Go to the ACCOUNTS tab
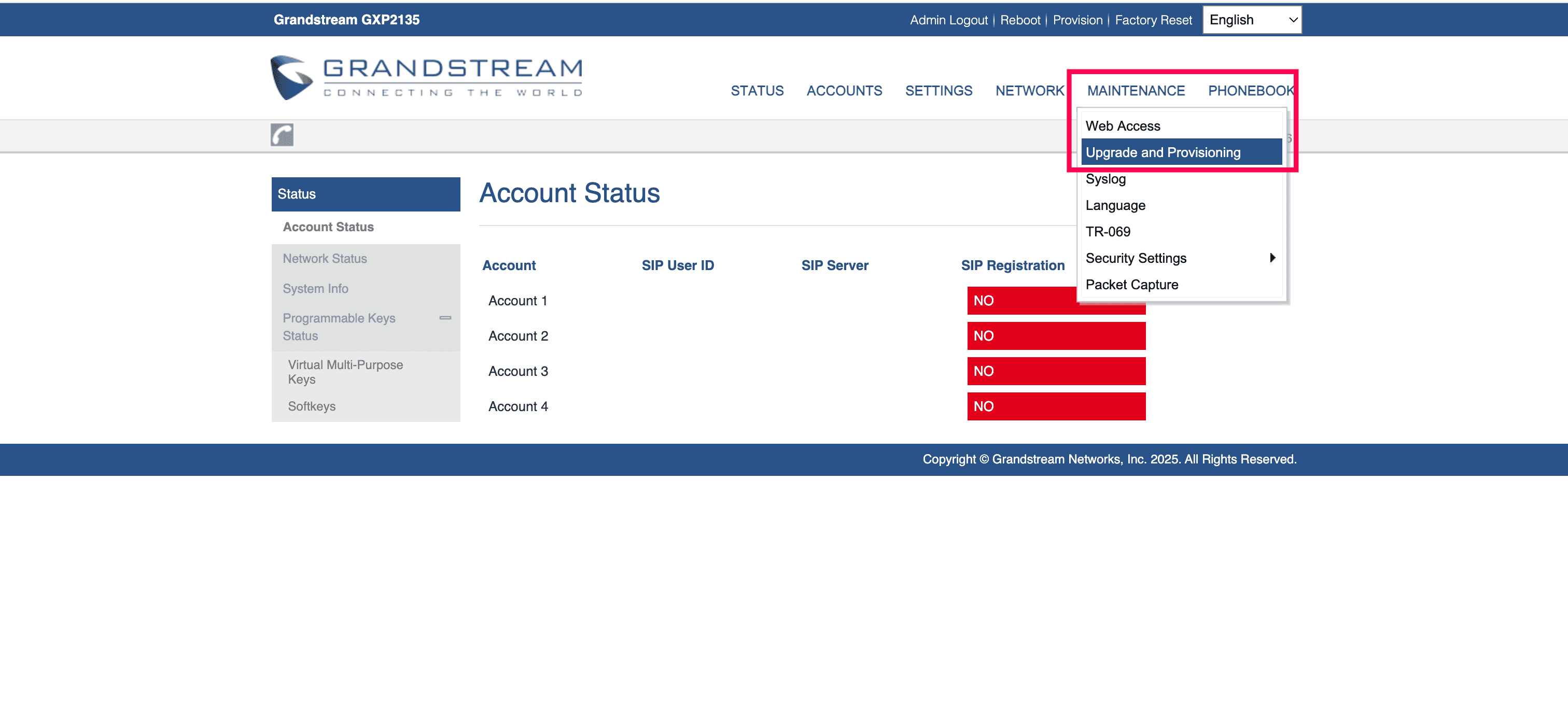Screen dimensions: 1568x705 click(x=844, y=91)
